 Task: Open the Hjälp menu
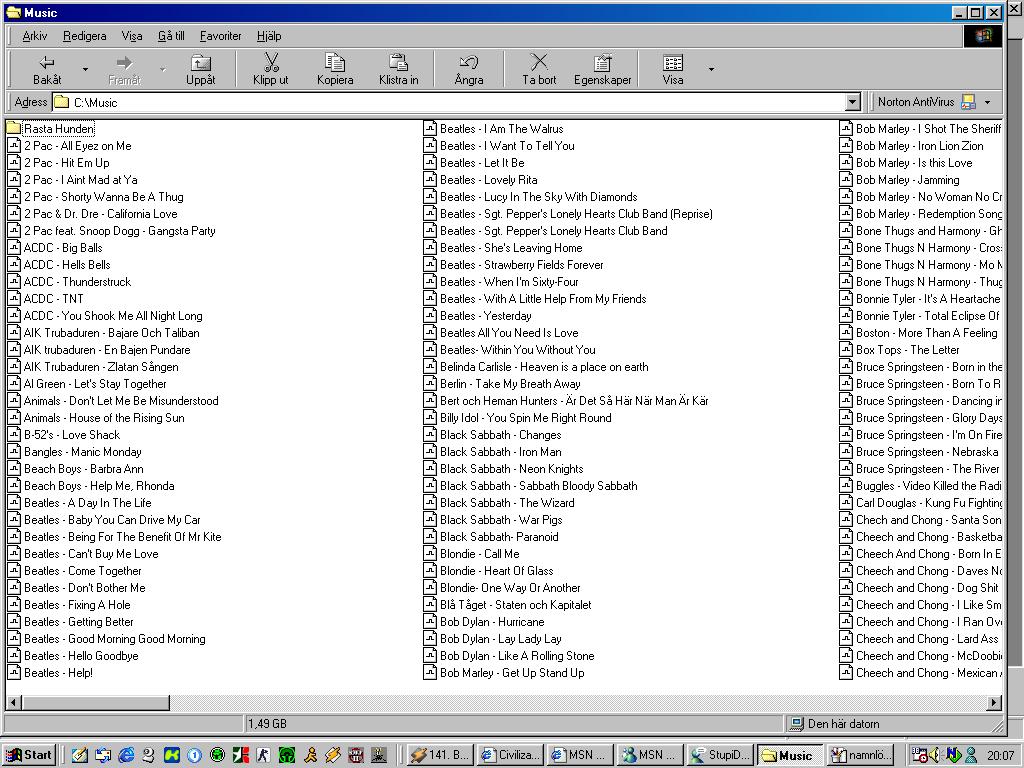click(x=269, y=36)
